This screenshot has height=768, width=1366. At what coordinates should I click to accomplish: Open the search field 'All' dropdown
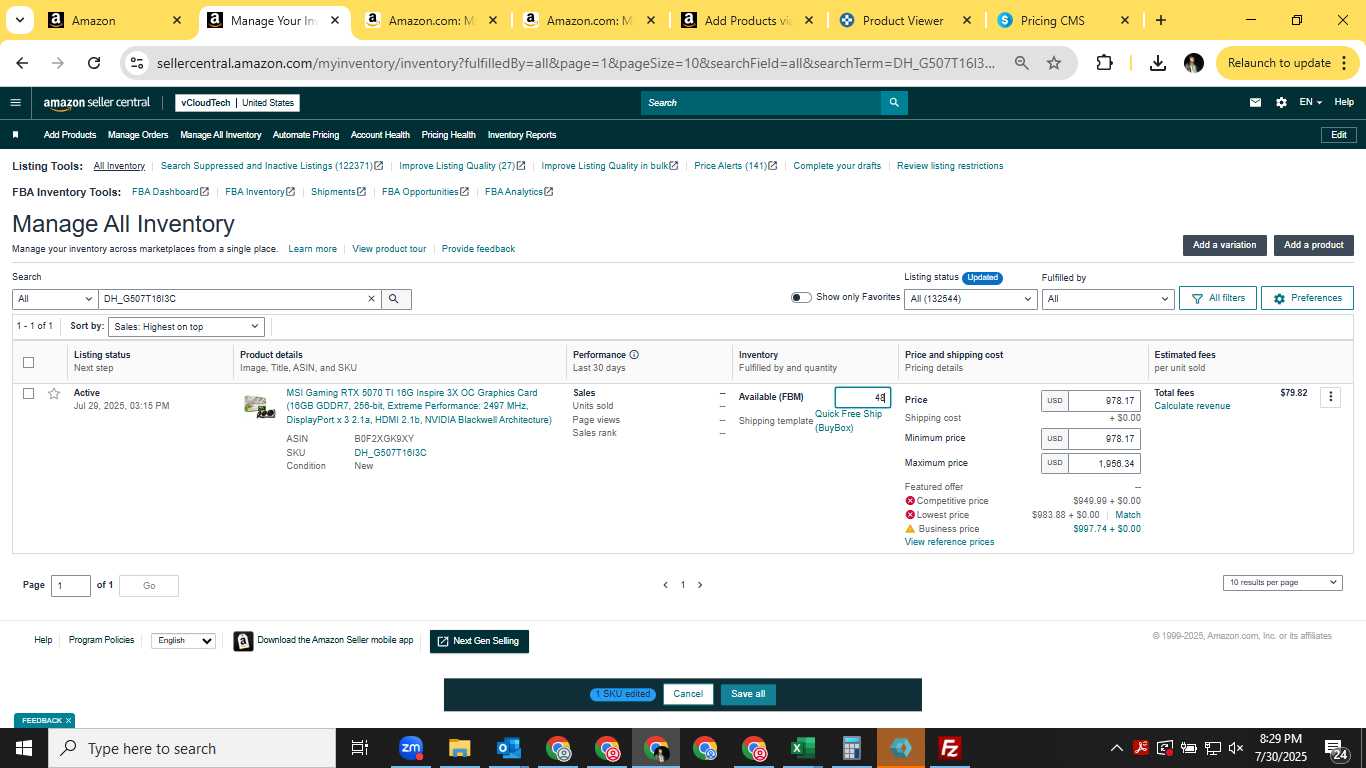pyautogui.click(x=54, y=299)
